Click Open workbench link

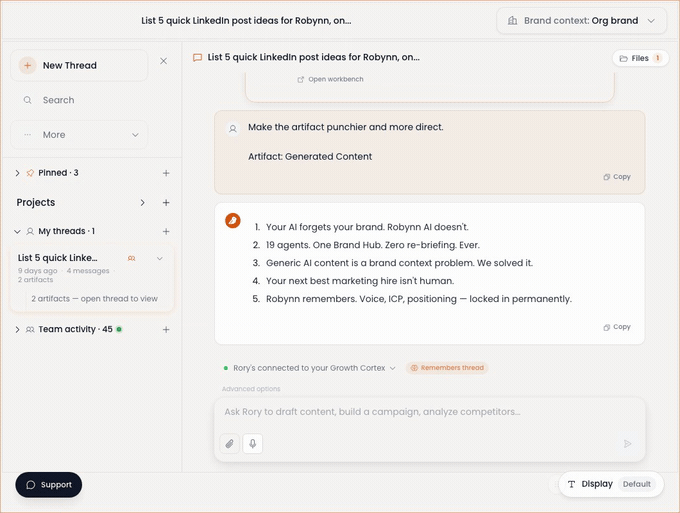tap(330, 79)
